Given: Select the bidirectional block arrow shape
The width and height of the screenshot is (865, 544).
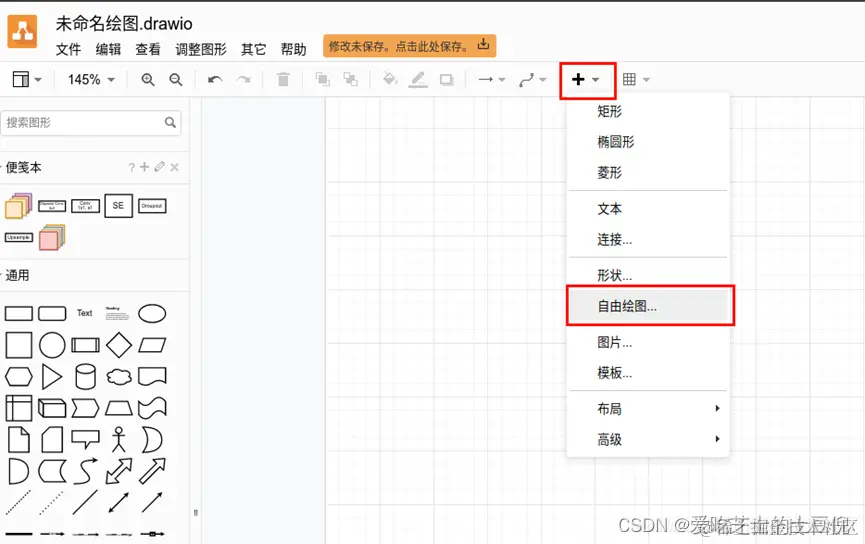Looking at the screenshot, I should click(119, 471).
